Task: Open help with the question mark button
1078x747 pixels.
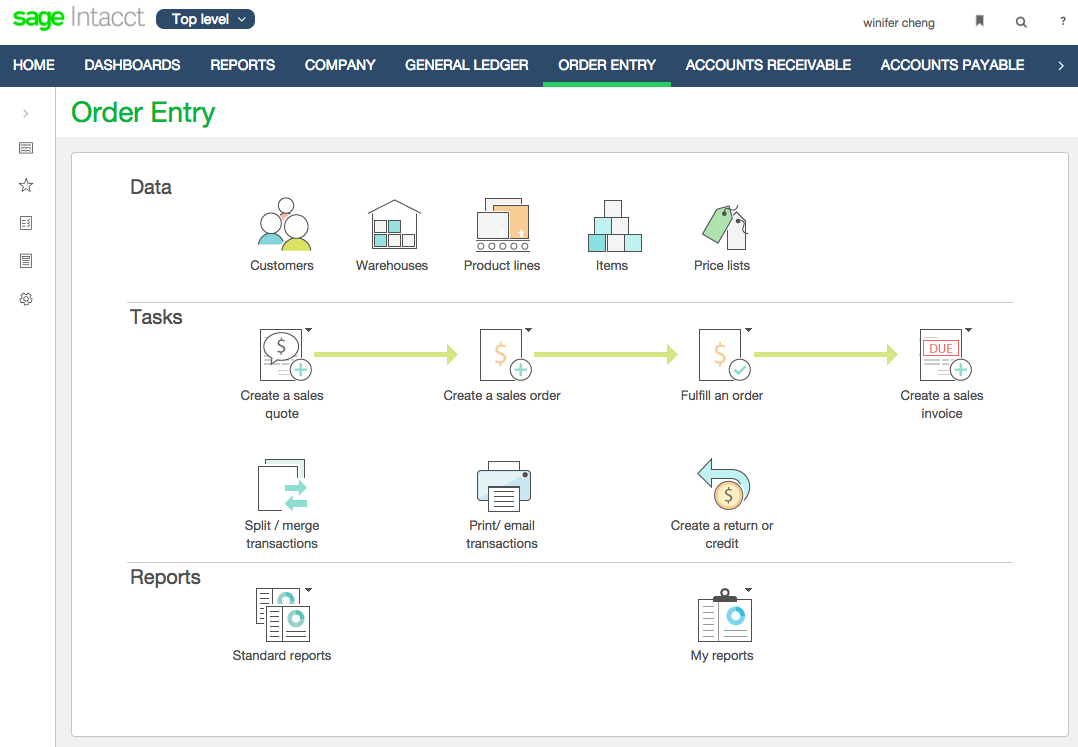Action: 1062,21
